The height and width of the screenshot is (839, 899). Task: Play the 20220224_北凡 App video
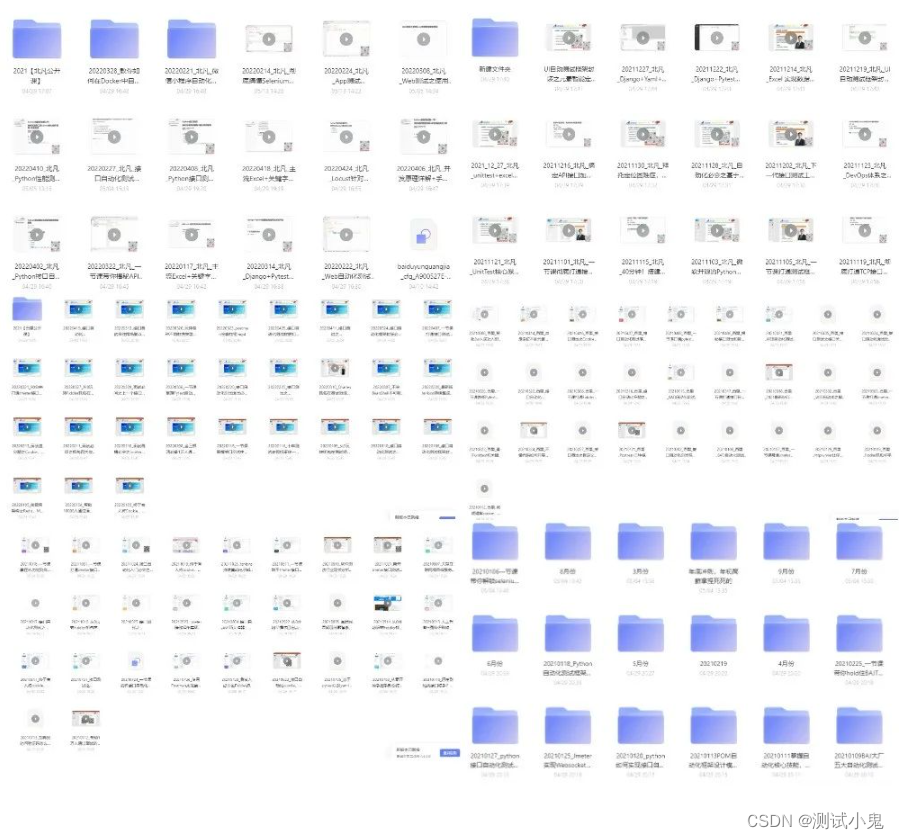click(x=346, y=39)
